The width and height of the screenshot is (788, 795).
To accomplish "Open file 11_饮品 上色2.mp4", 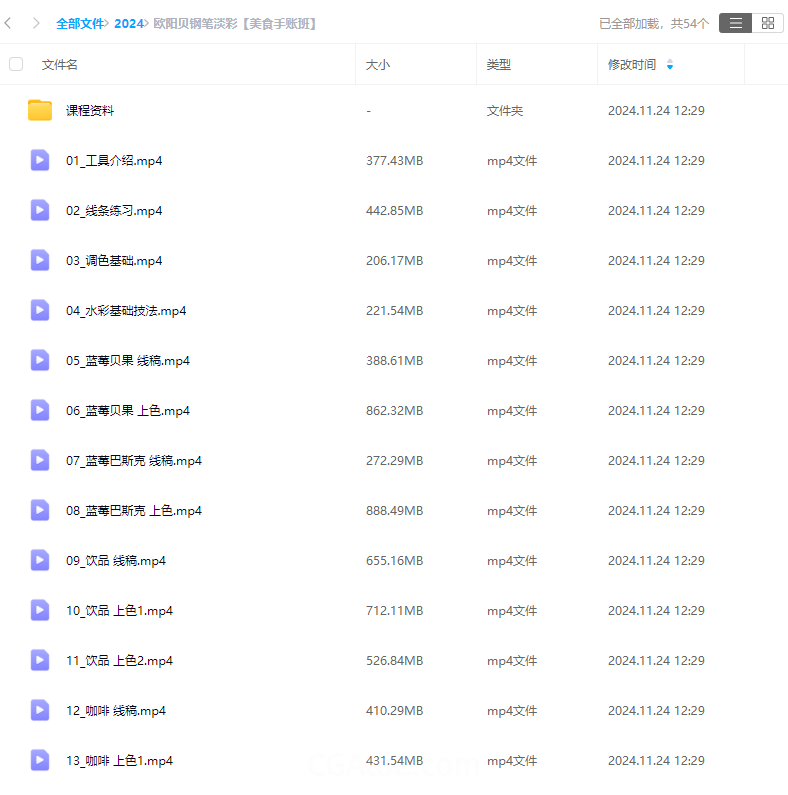I will (119, 661).
